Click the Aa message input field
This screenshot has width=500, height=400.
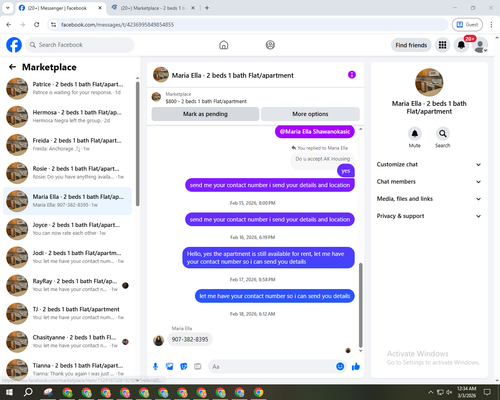coord(272,367)
